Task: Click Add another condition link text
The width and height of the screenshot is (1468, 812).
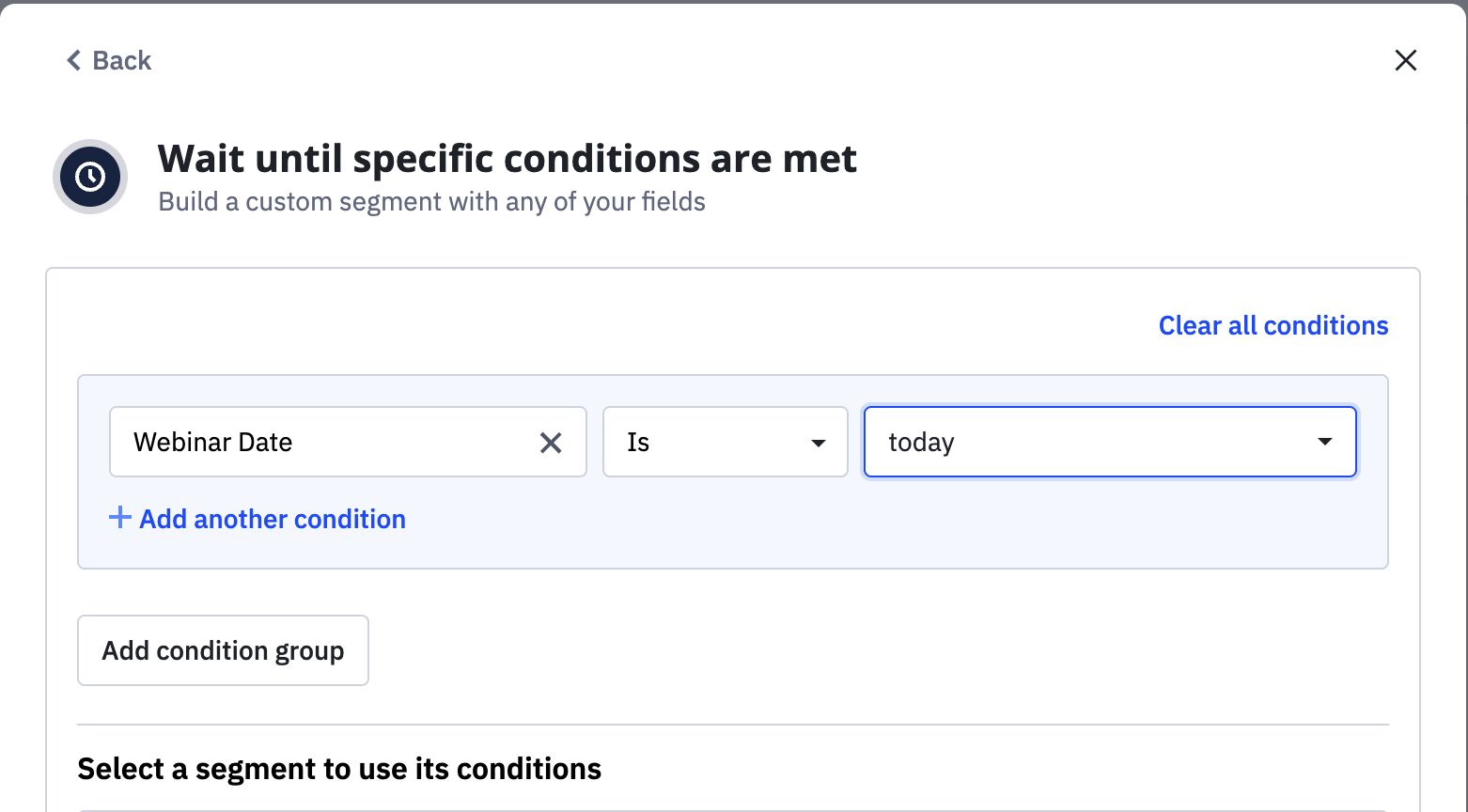Action: click(273, 519)
